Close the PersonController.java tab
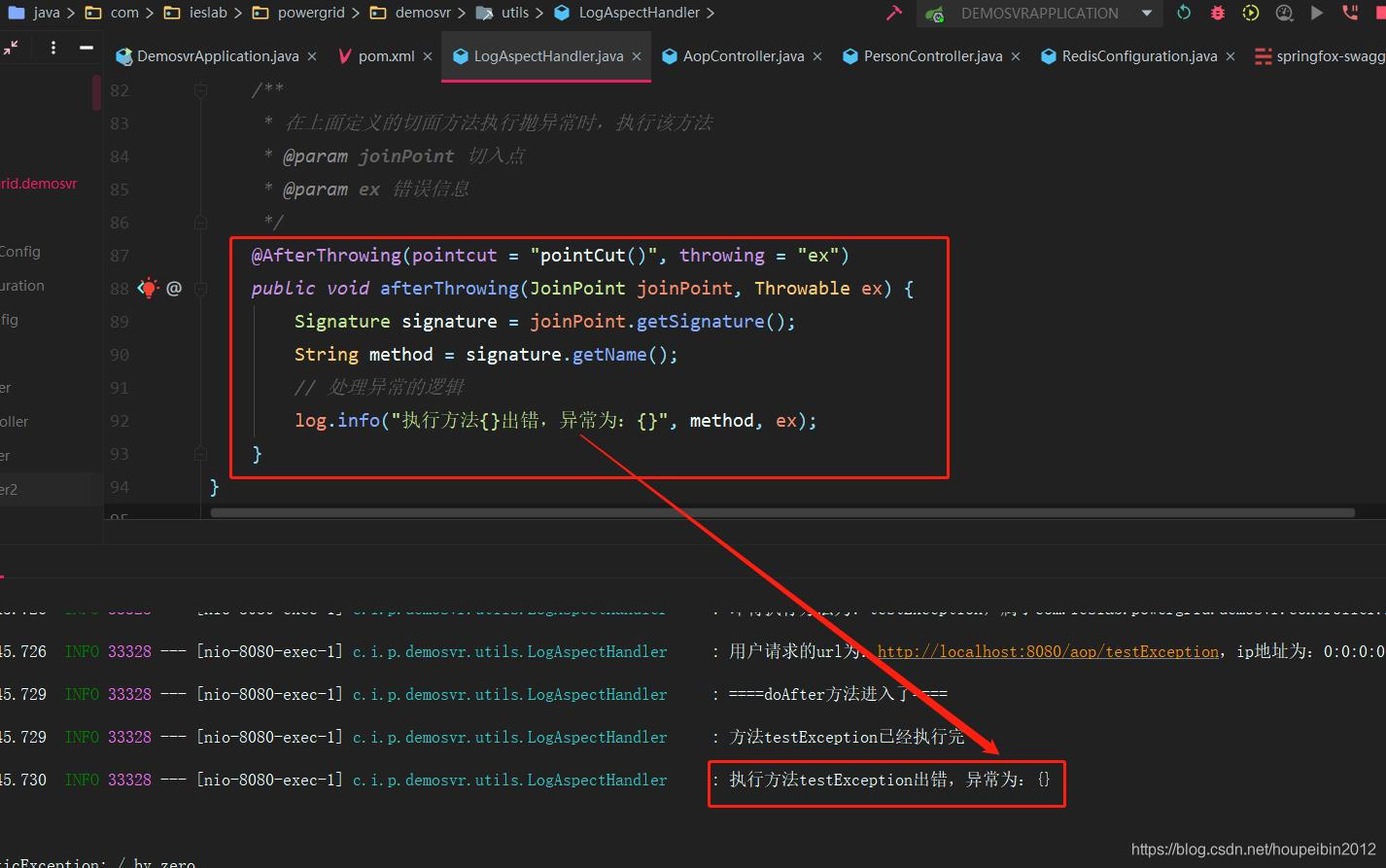This screenshot has height=868, width=1386. (x=1016, y=56)
